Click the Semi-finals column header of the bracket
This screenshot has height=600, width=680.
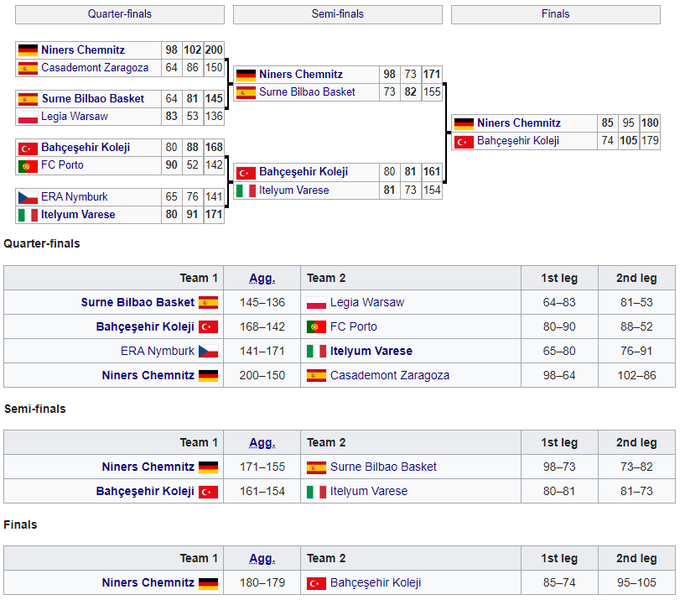tap(337, 14)
